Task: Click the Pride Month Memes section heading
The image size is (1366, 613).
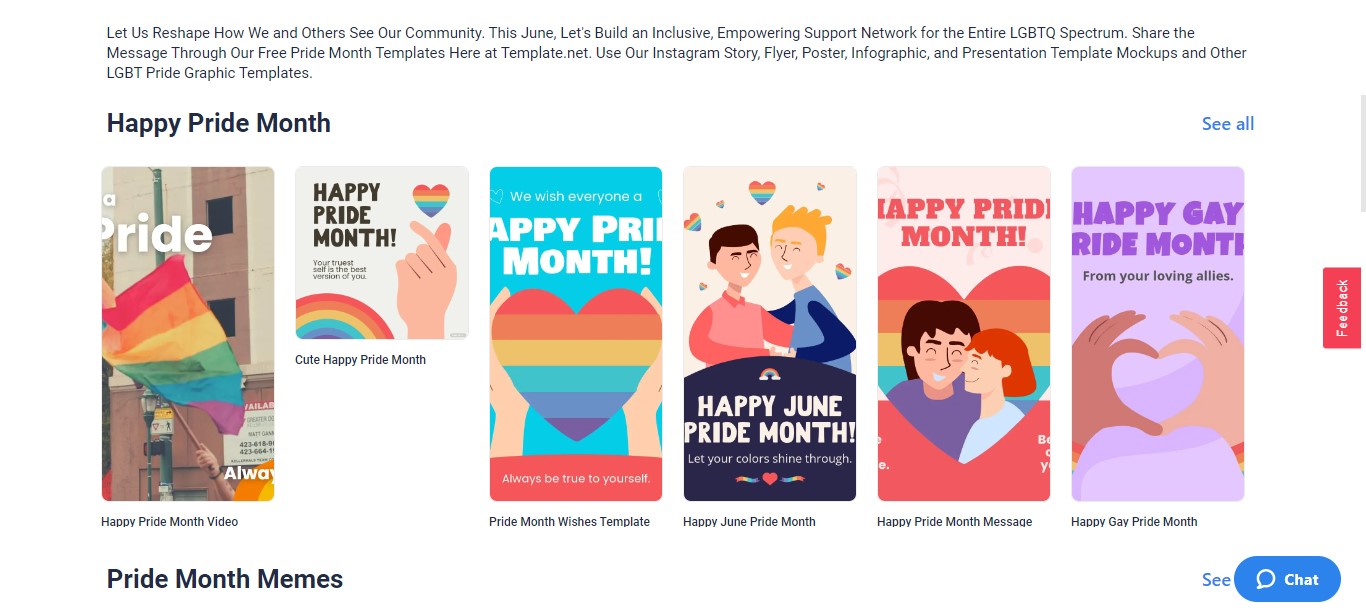Action: click(225, 579)
